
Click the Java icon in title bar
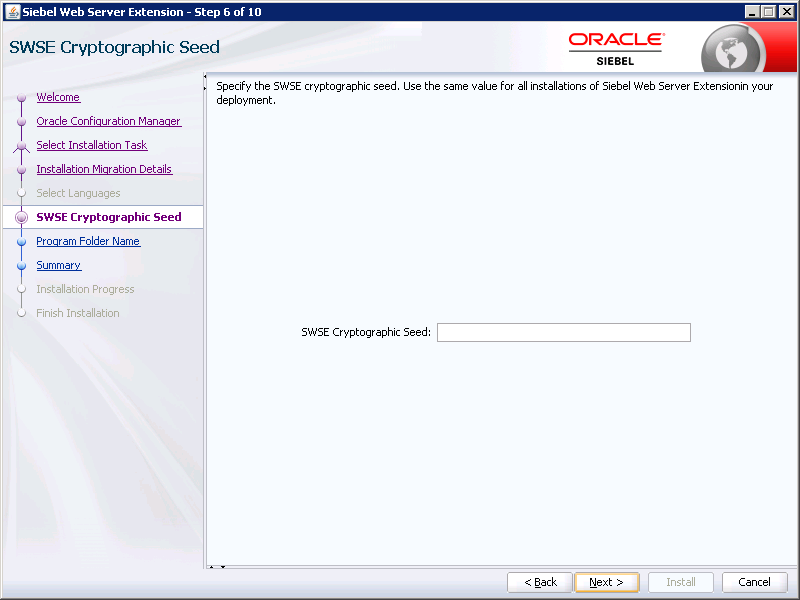(13, 12)
